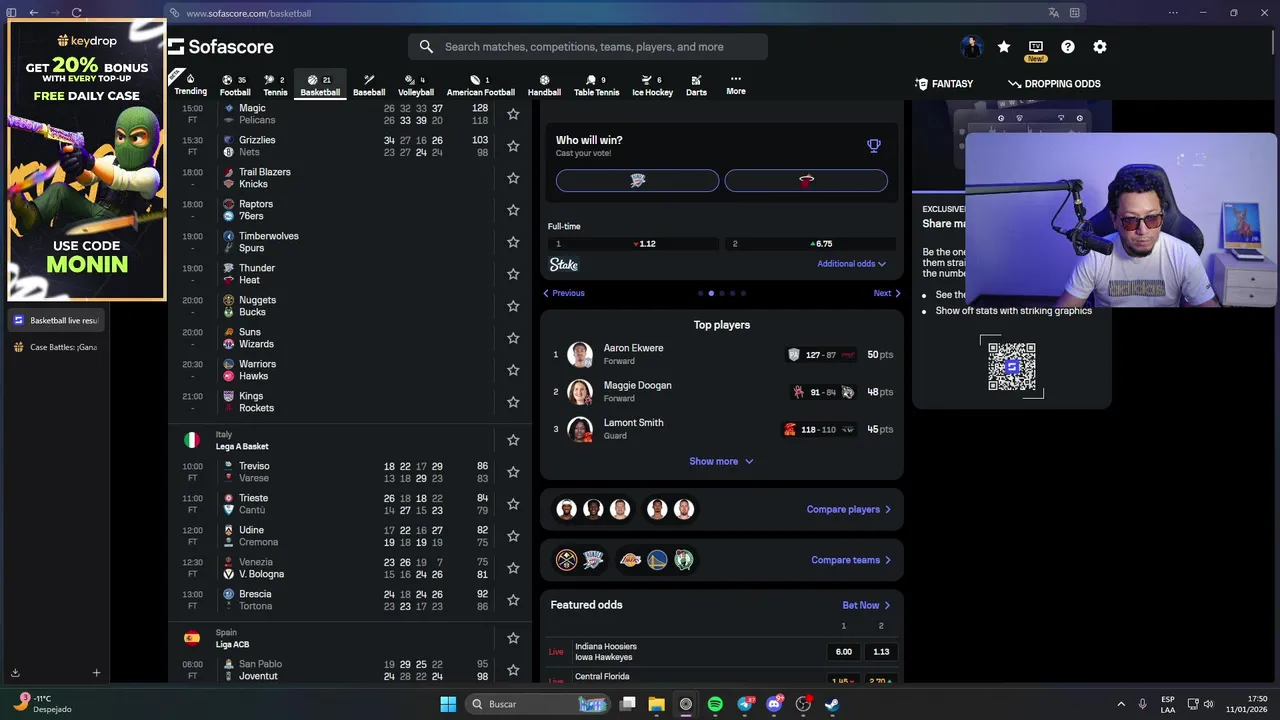Select the Tennis sports tab
The width and height of the screenshot is (1280, 720).
pos(275,85)
